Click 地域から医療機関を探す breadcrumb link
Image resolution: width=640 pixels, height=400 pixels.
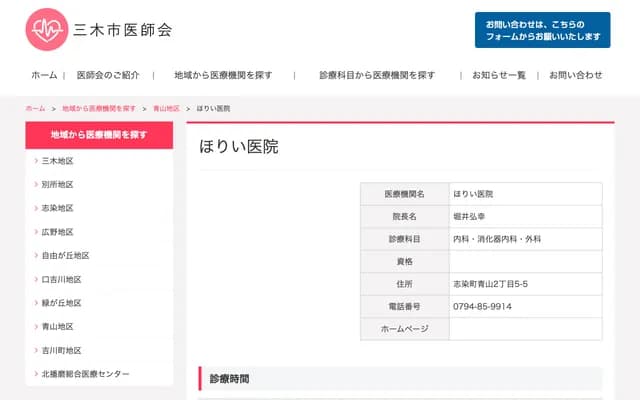pyautogui.click(x=99, y=108)
